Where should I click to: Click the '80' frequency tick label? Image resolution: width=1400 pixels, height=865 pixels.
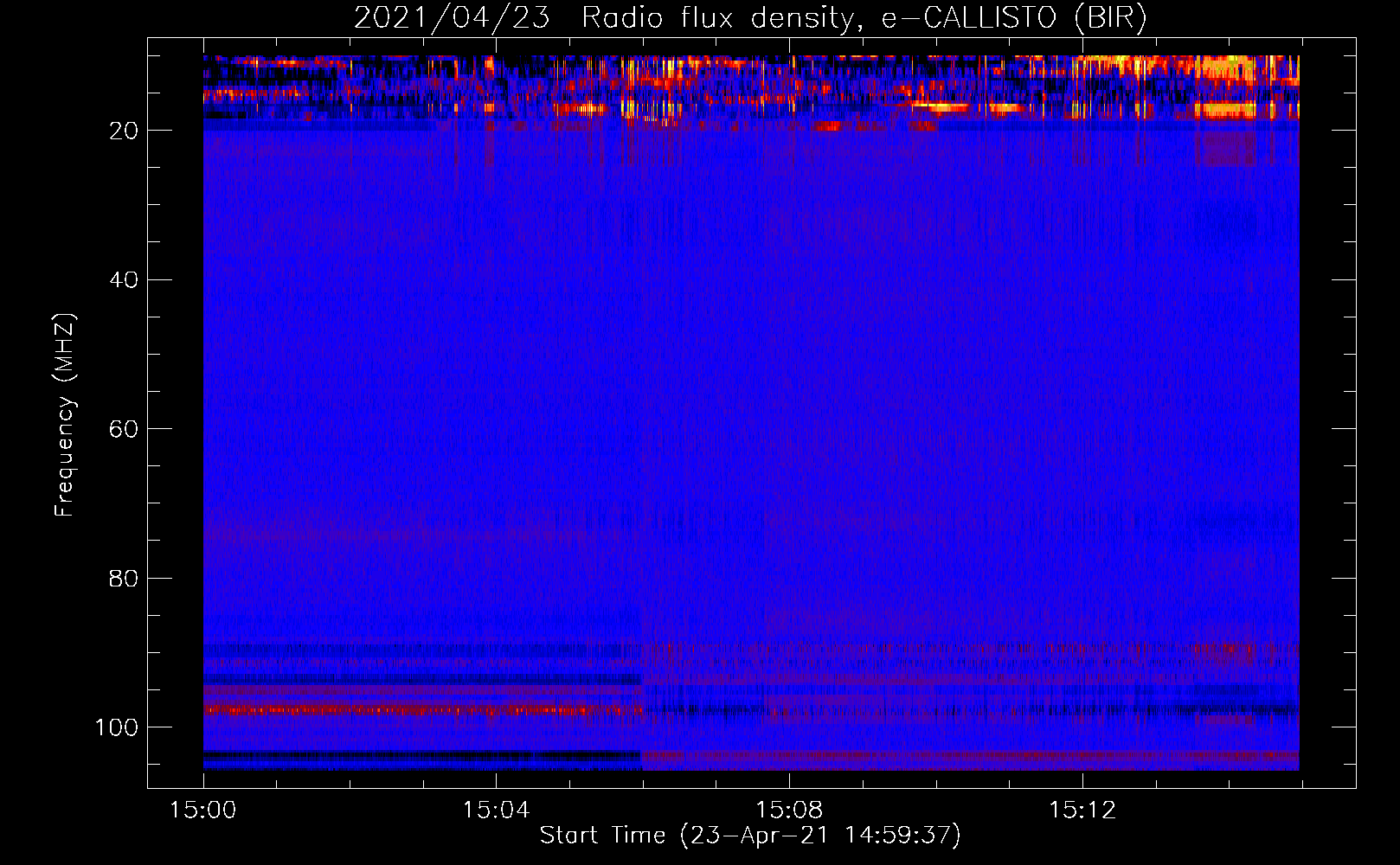tap(124, 578)
